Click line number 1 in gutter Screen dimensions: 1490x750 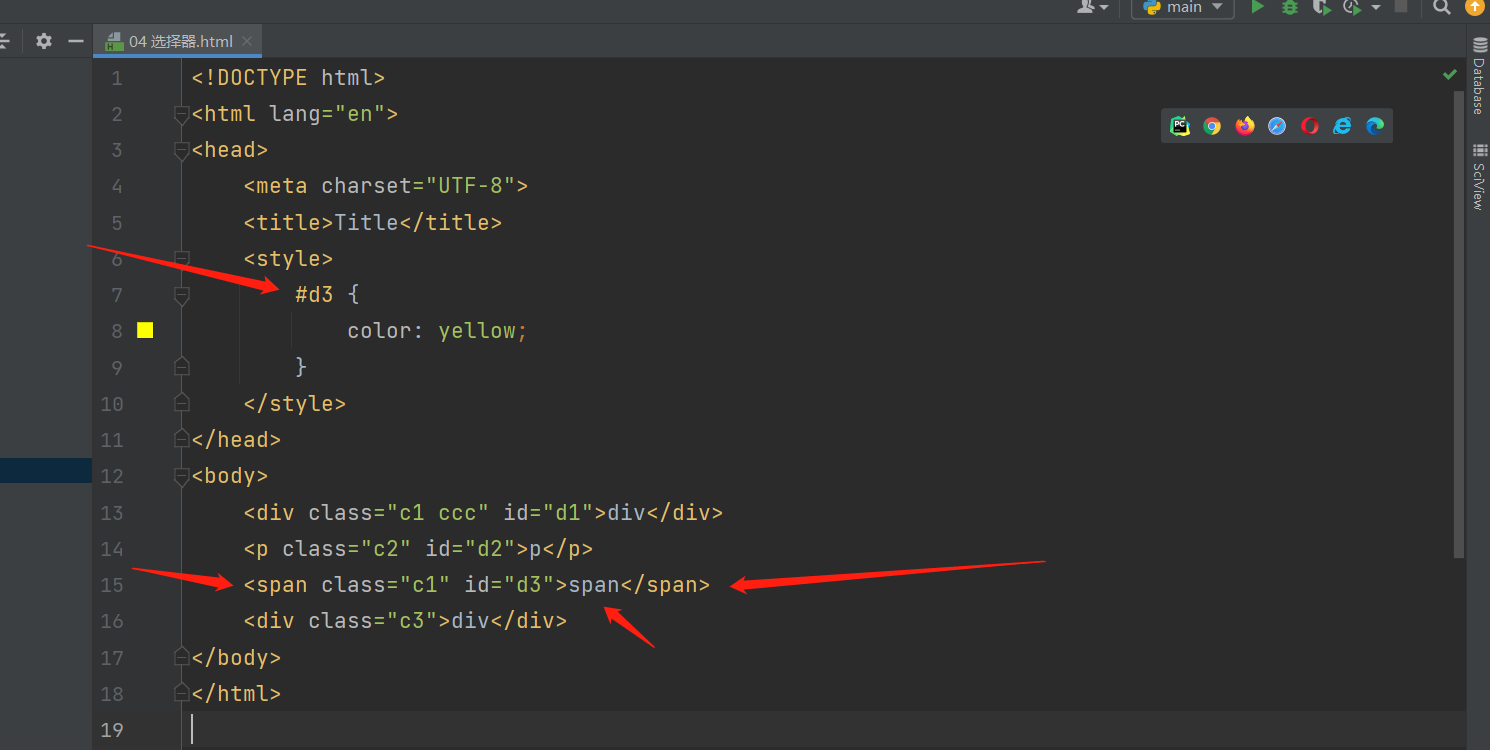click(x=117, y=78)
